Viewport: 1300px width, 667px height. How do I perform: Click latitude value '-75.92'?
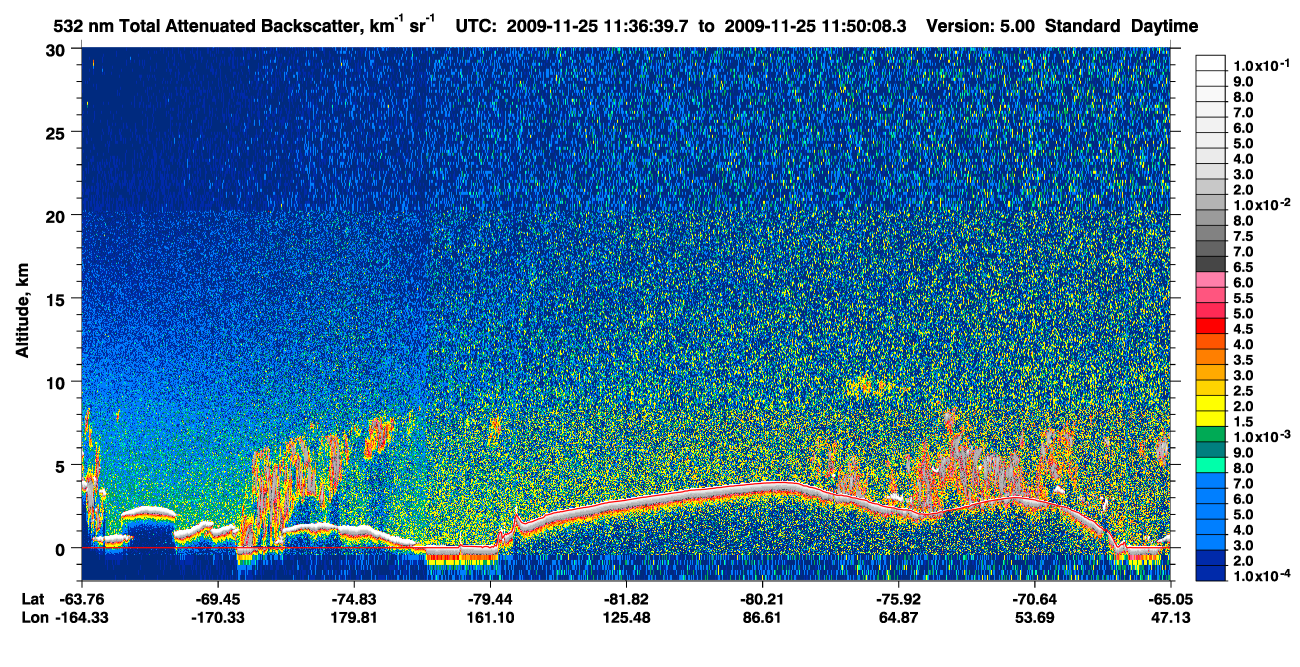(x=898, y=599)
